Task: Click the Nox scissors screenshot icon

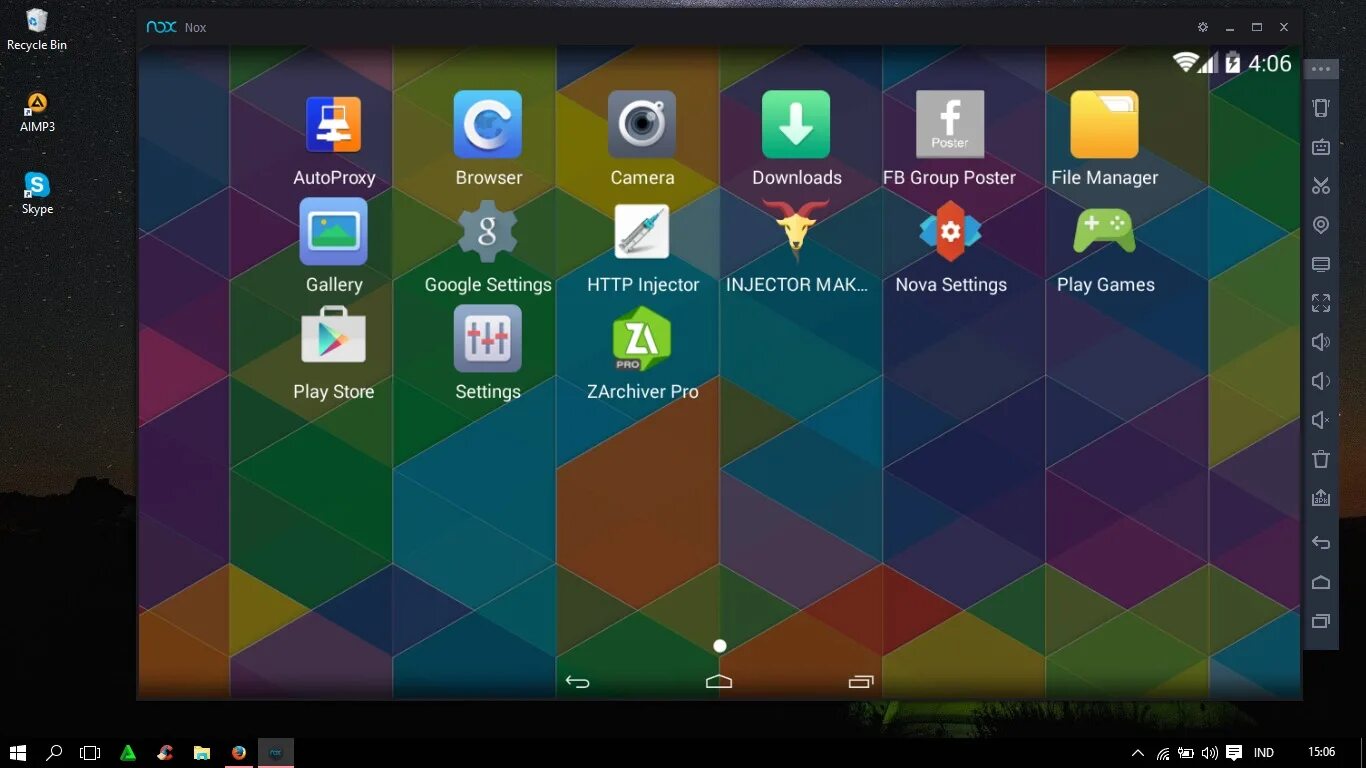Action: (1321, 186)
